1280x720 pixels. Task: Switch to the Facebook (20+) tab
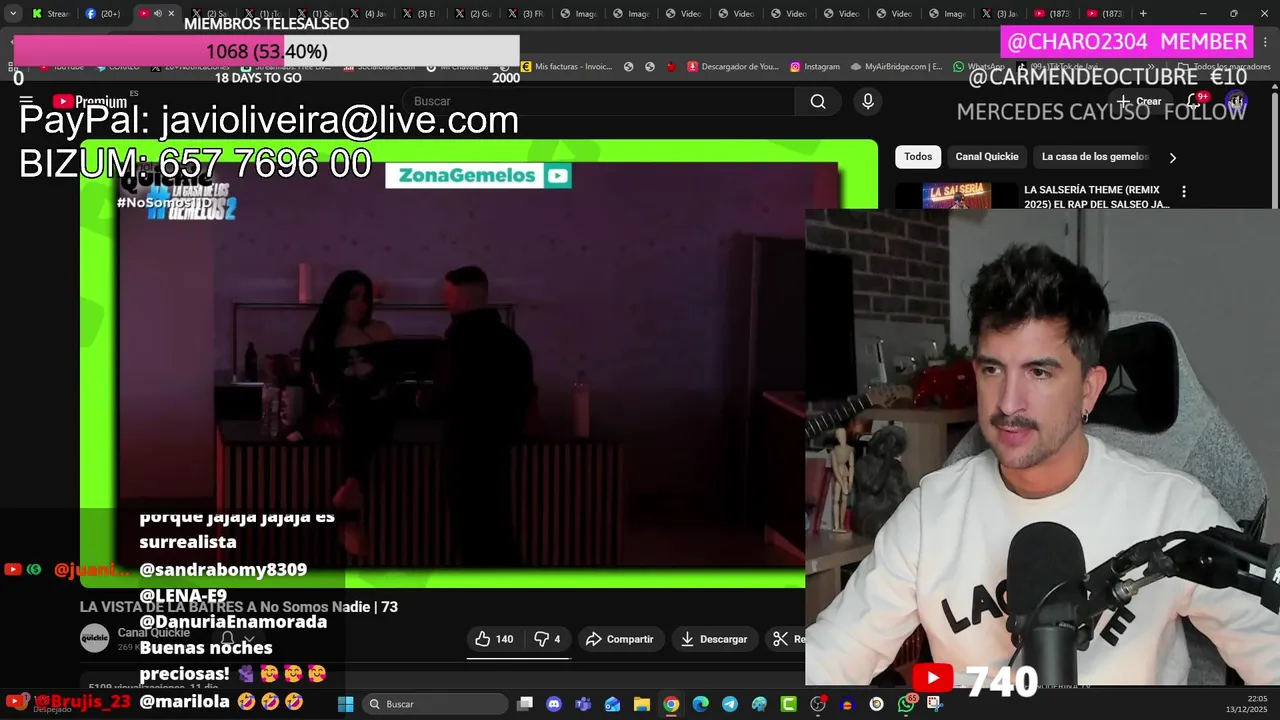103,13
